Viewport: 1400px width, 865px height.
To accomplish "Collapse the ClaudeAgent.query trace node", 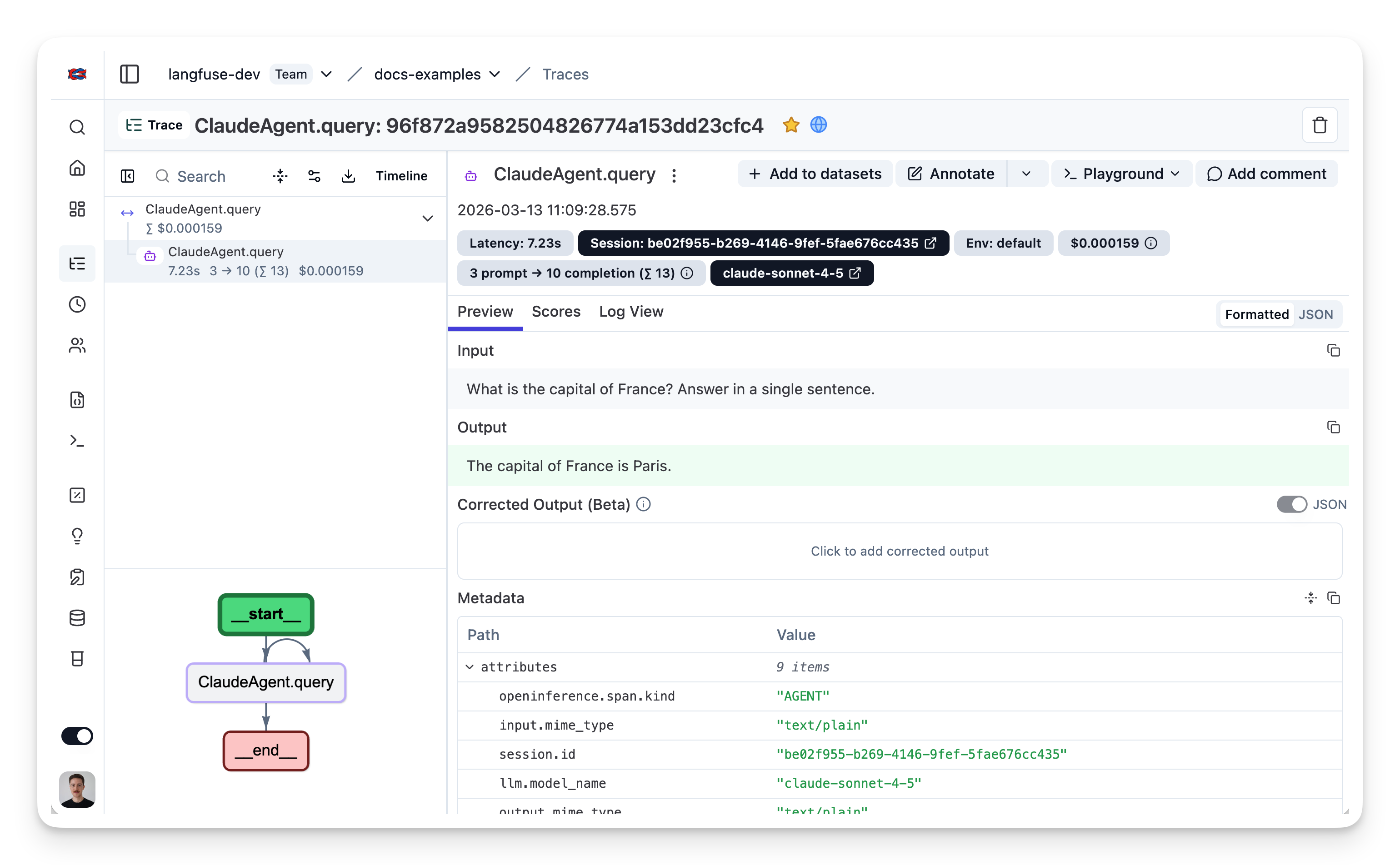I will pyautogui.click(x=428, y=218).
